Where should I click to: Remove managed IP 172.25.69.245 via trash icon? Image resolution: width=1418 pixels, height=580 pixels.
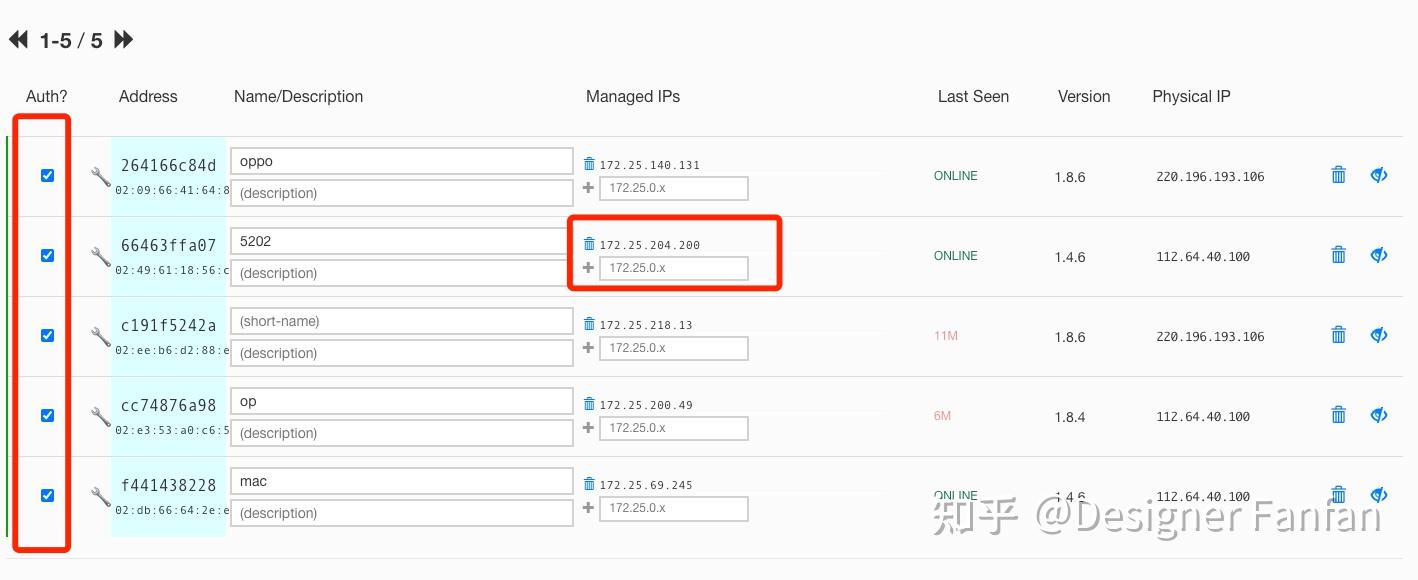click(x=589, y=484)
